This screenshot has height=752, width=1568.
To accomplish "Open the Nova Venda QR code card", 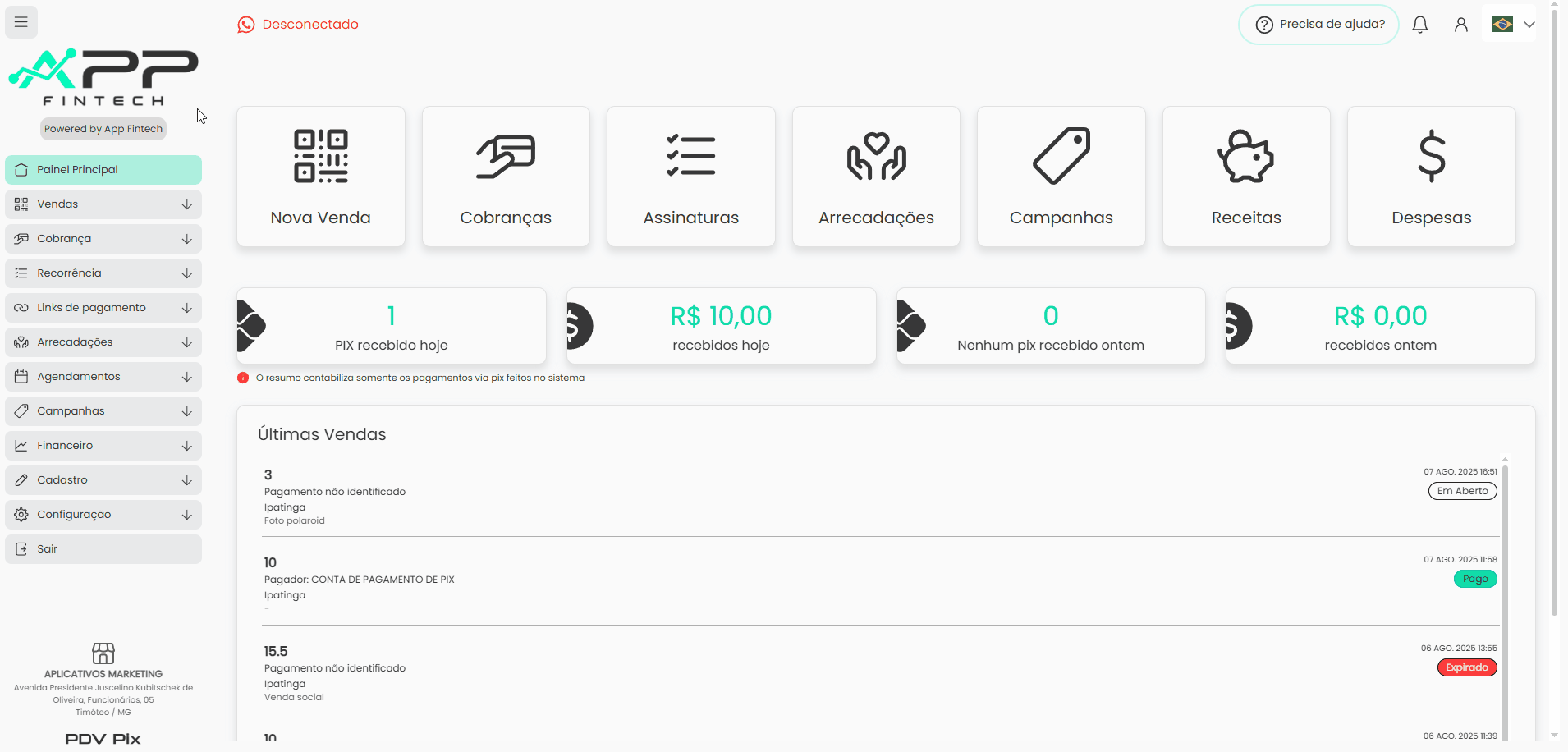I will [321, 177].
